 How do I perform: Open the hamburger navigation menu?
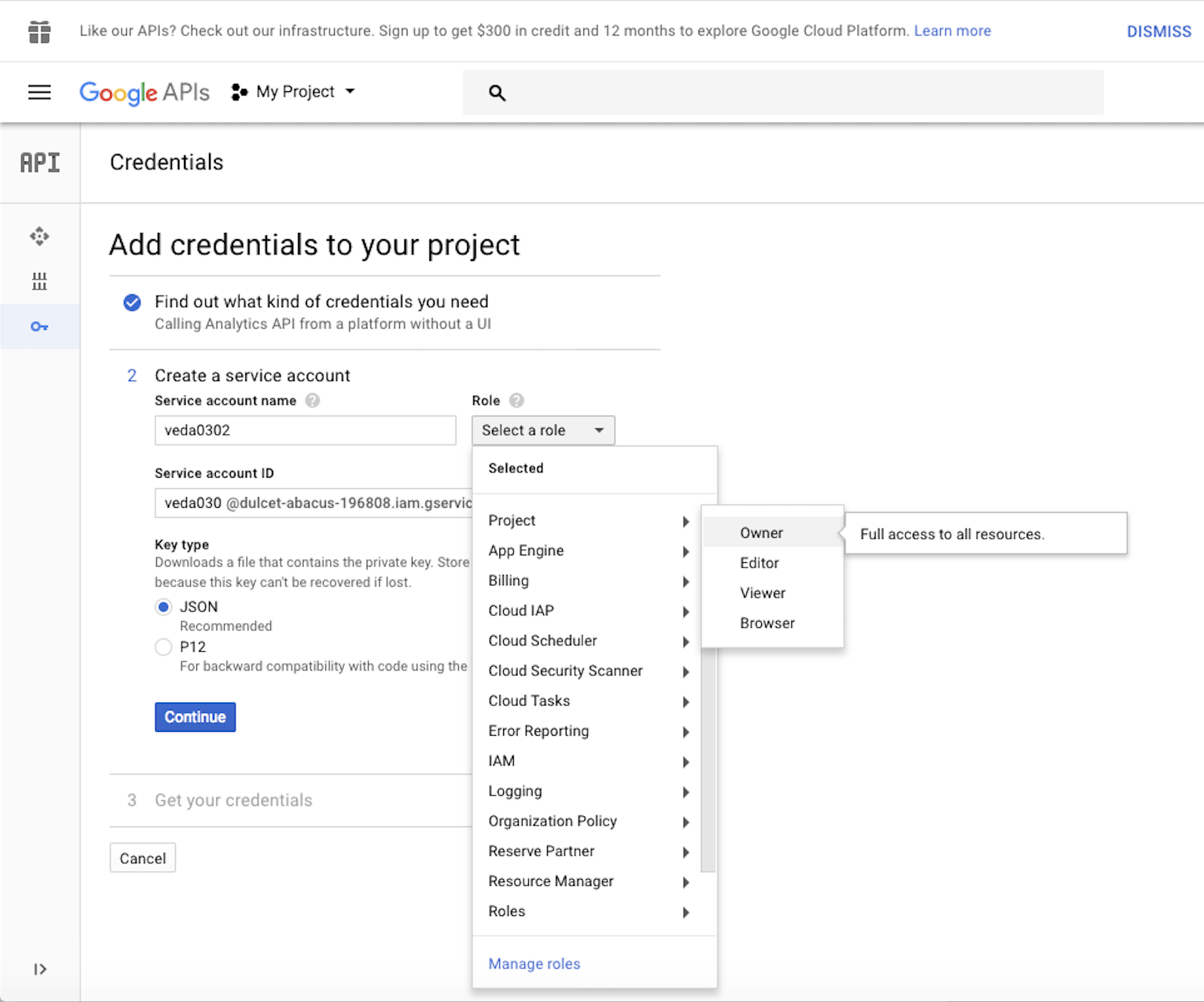[39, 92]
